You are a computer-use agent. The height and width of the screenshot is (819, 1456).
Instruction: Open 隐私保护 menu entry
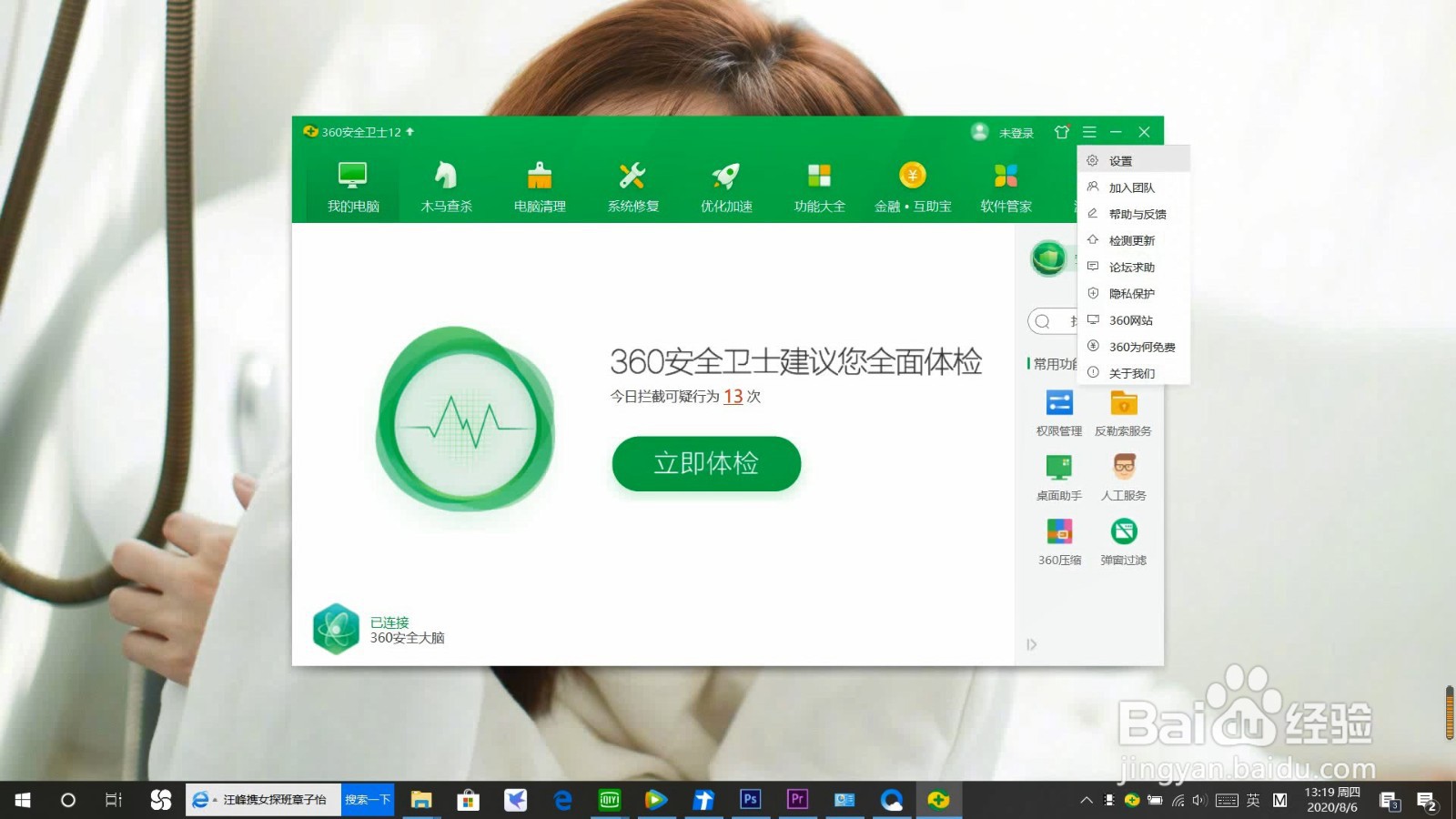[x=1134, y=293]
